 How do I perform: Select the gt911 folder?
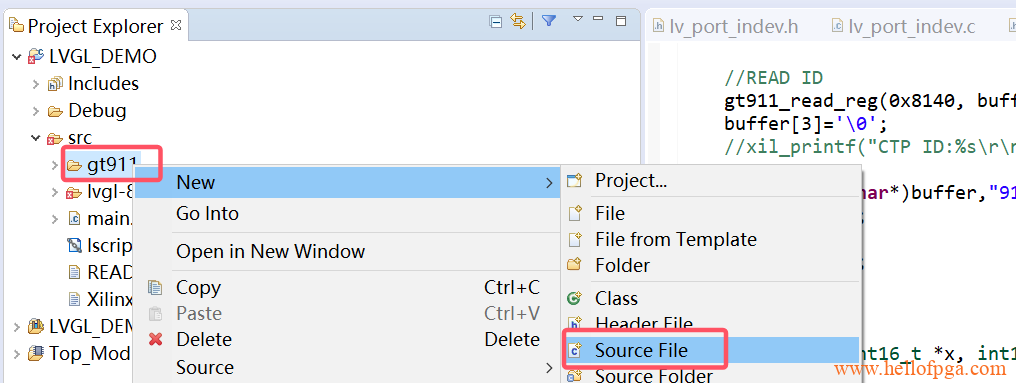point(104,166)
